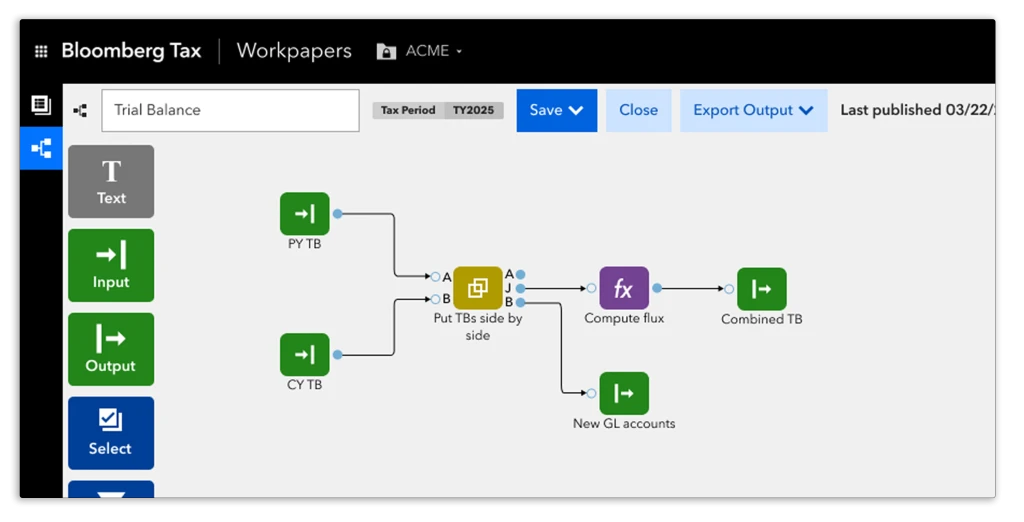Select the Combined TB output node
This screenshot has width=1024, height=522.
[762, 289]
